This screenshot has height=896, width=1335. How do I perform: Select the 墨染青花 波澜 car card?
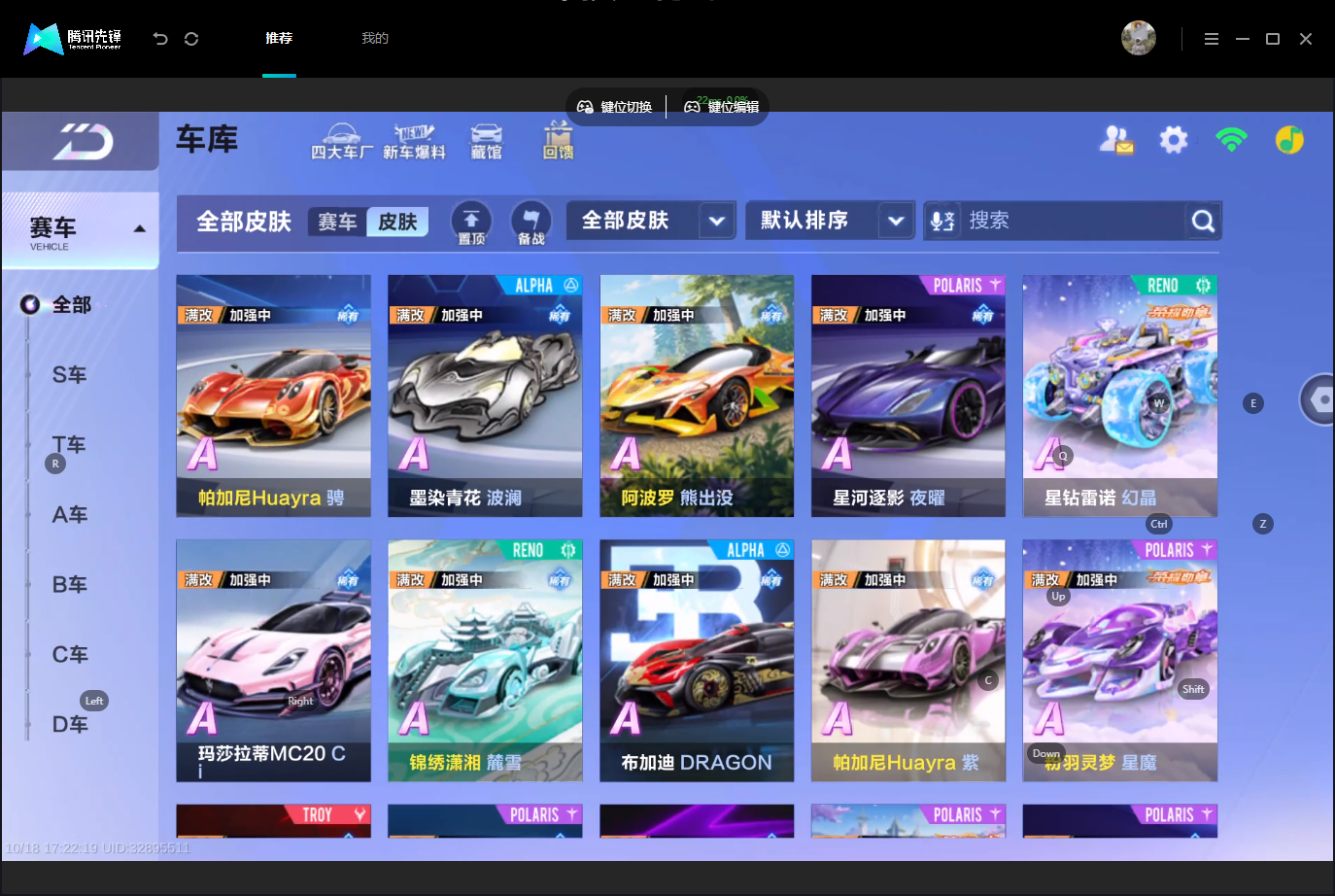pyautogui.click(x=486, y=396)
